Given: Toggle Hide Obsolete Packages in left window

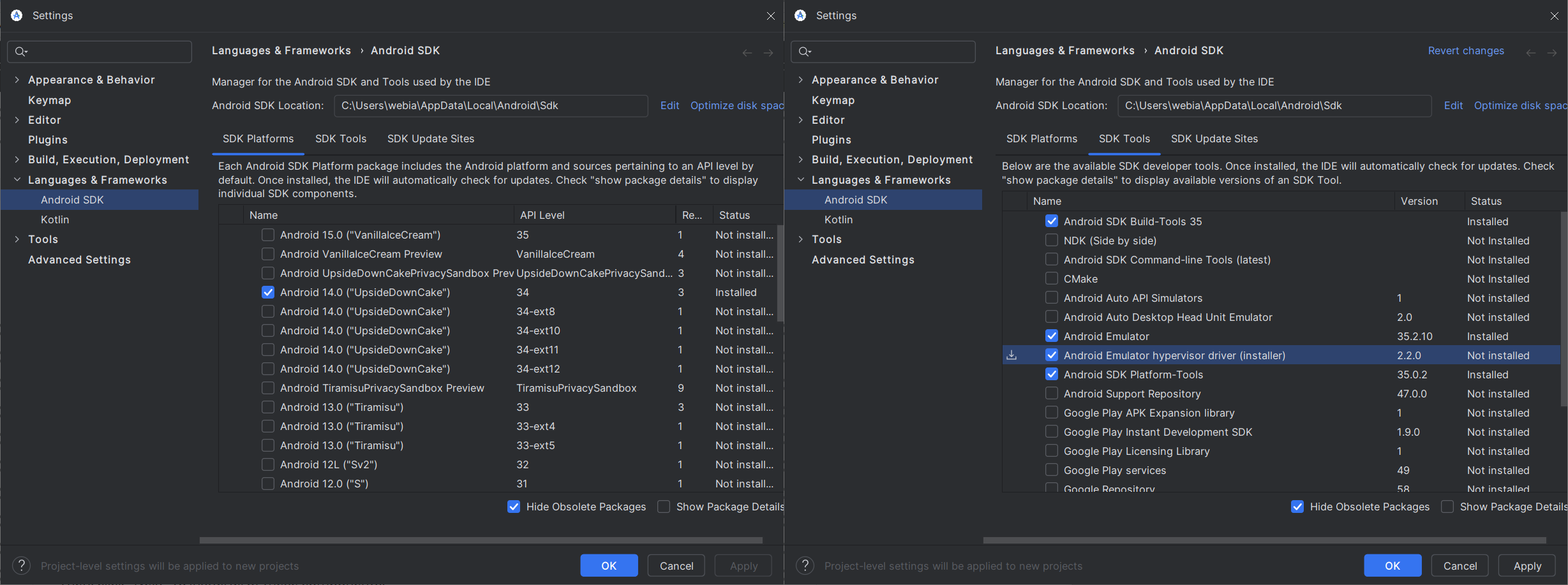Looking at the screenshot, I should 514,507.
